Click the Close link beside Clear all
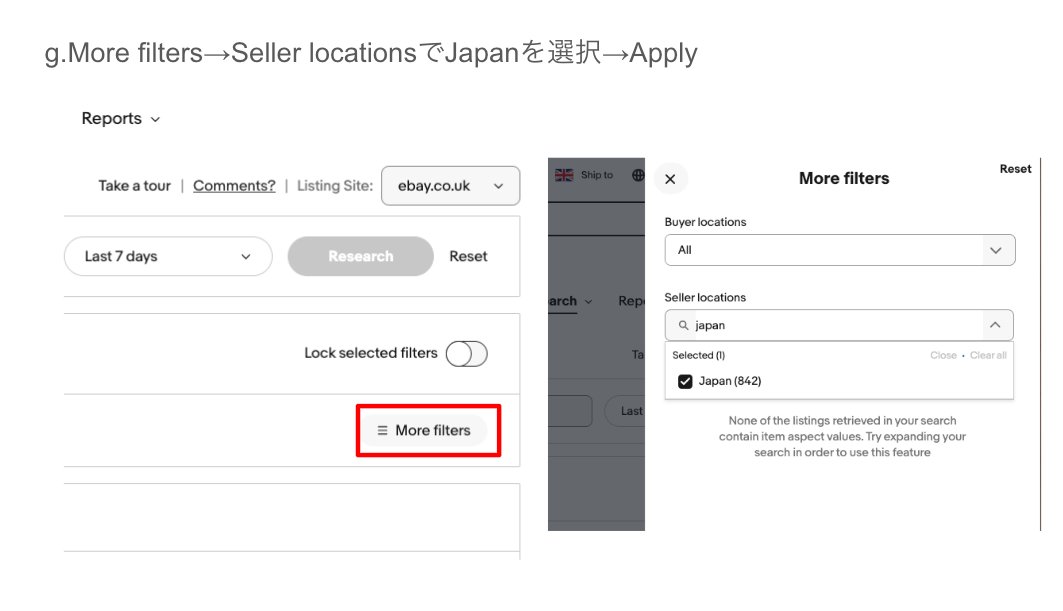The width and height of the screenshot is (1063, 611). point(943,355)
